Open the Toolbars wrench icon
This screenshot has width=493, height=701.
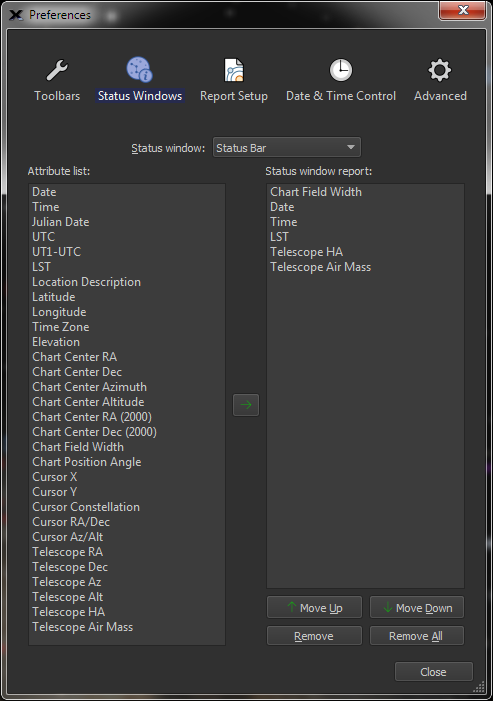point(57,70)
